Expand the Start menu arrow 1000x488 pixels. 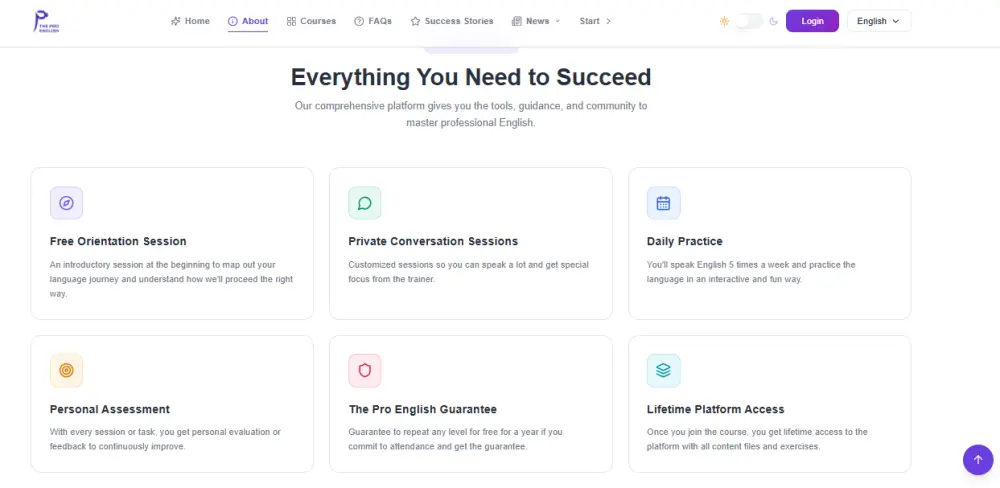pos(608,21)
